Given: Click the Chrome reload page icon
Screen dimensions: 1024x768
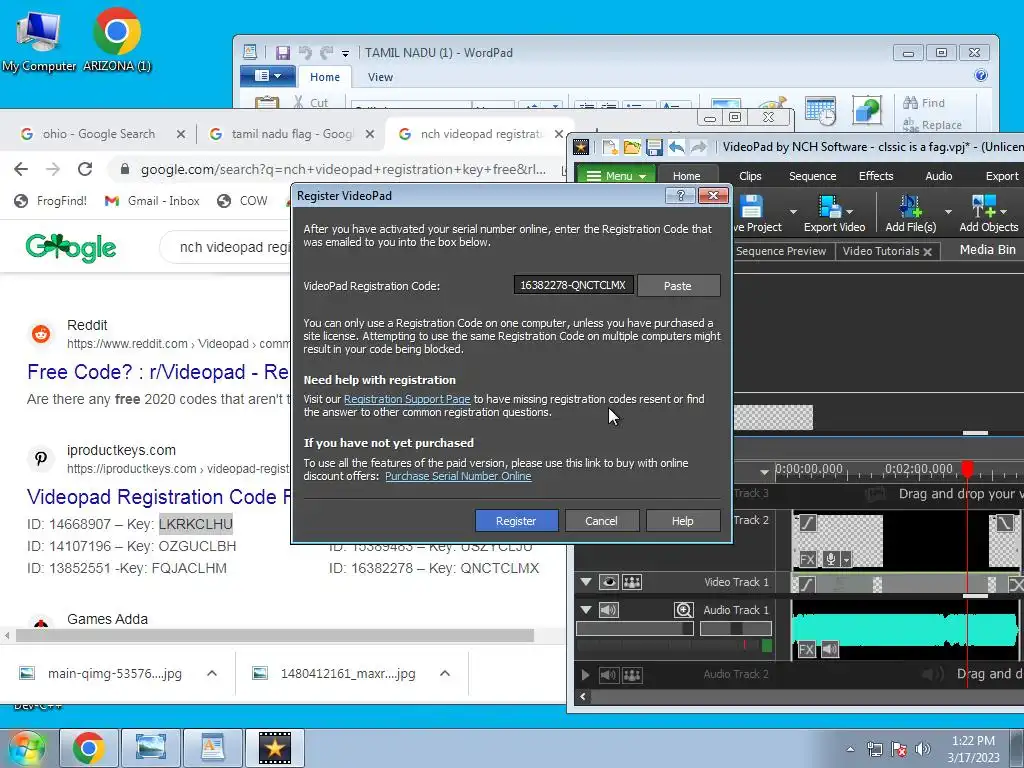Looking at the screenshot, I should (x=85, y=169).
